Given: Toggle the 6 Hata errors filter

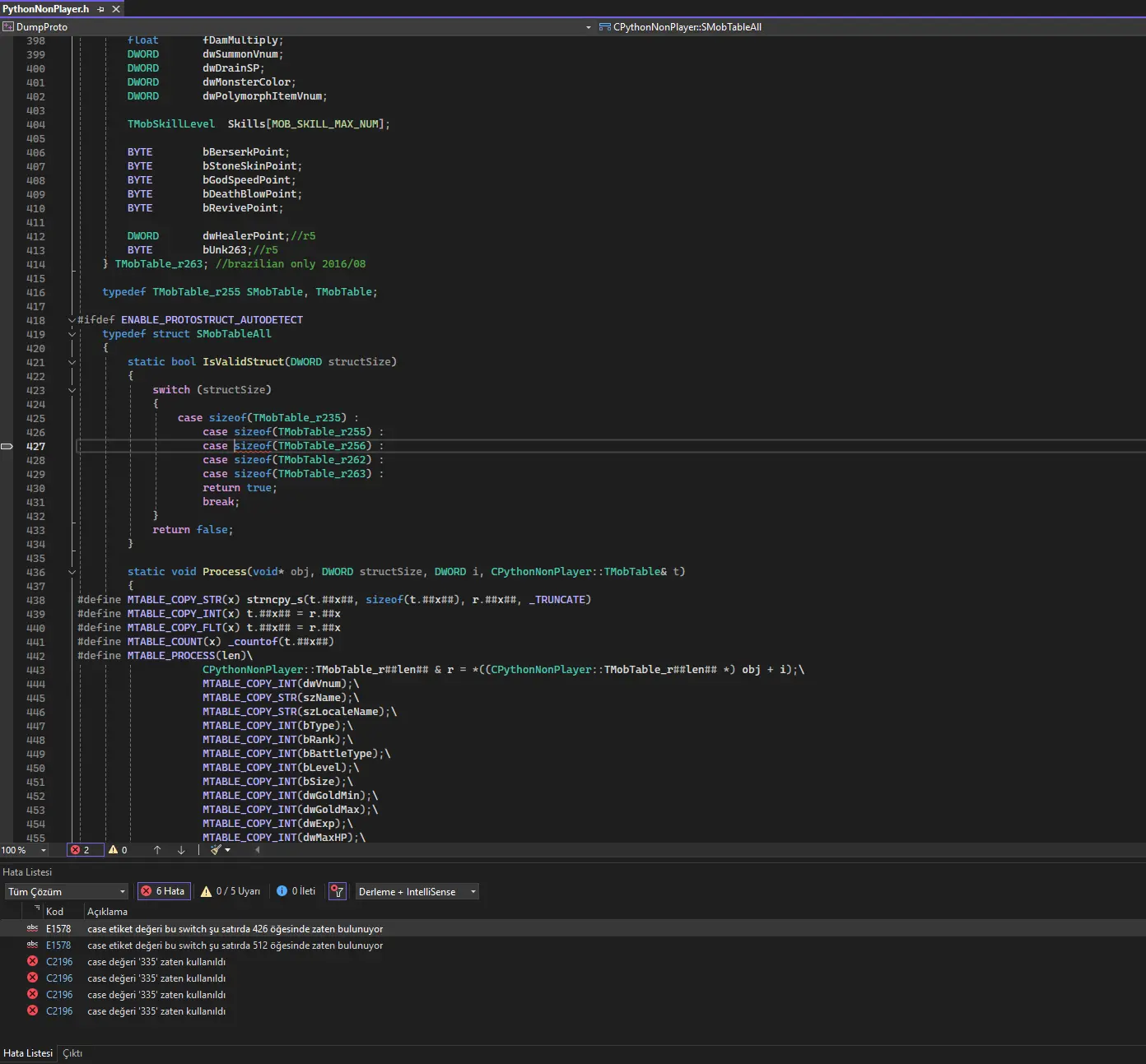Looking at the screenshot, I should (x=163, y=891).
